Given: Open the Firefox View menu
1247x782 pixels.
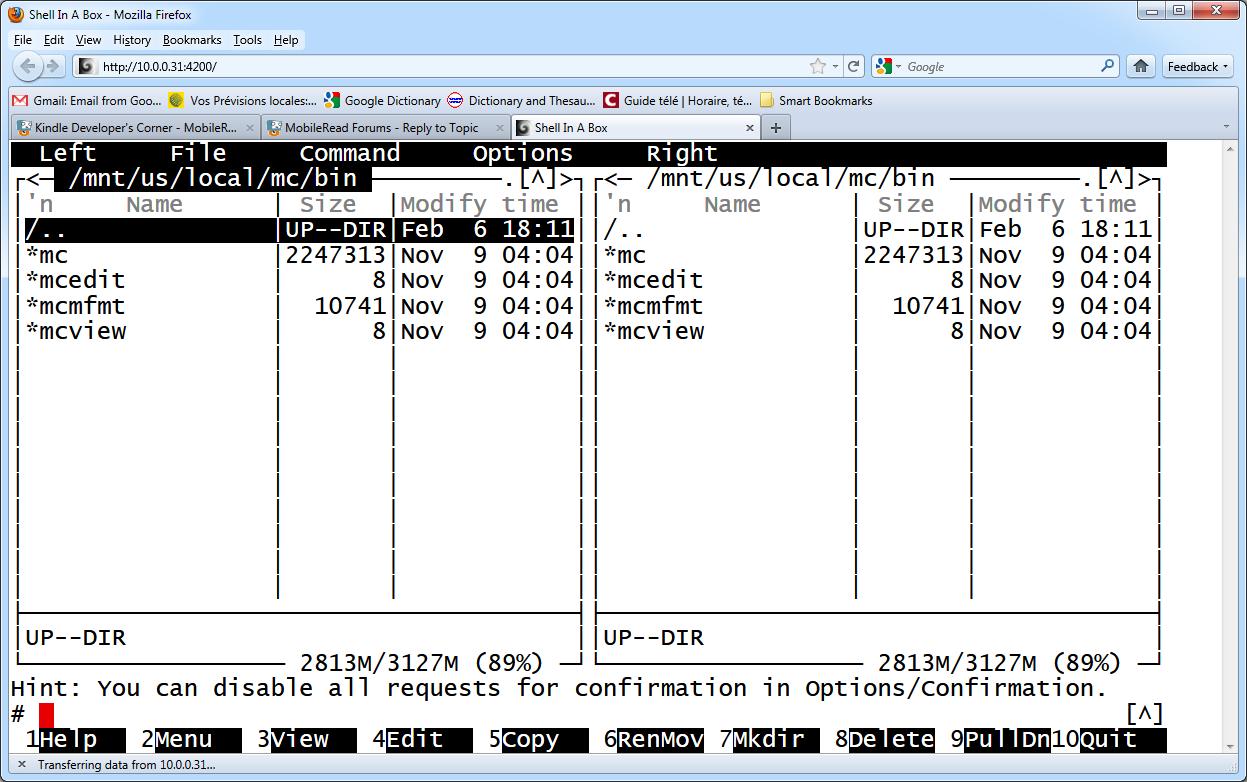Looking at the screenshot, I should [88, 40].
